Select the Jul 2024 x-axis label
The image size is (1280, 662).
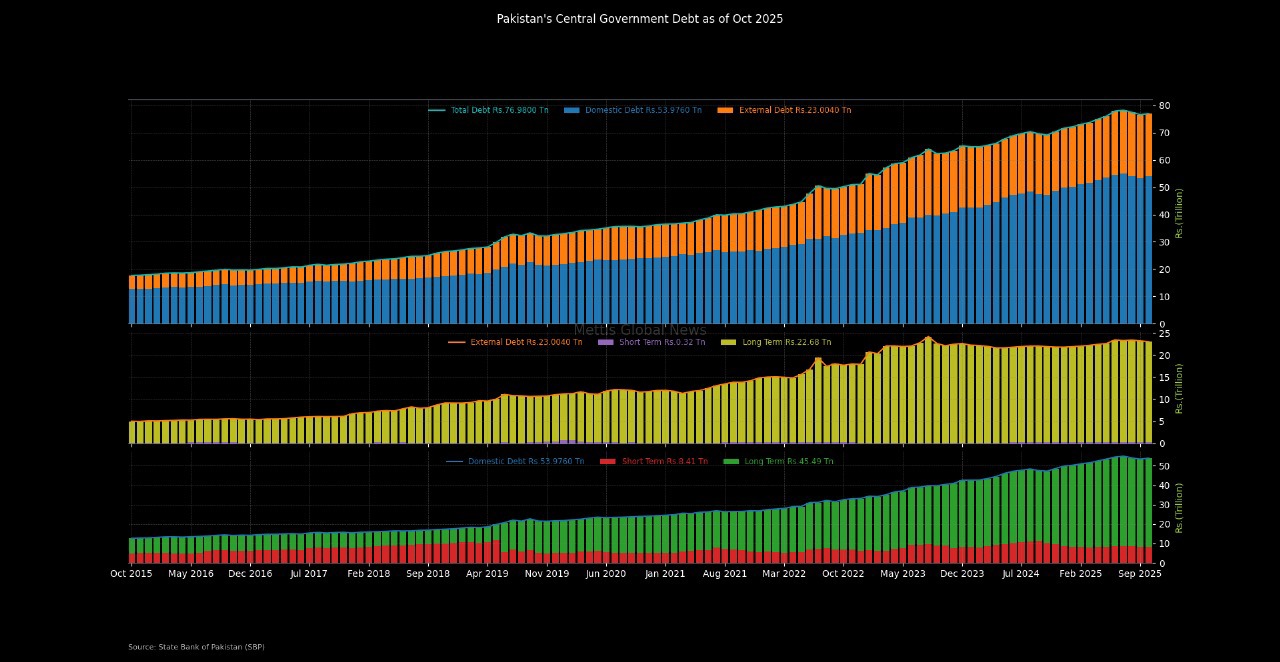[1021, 574]
